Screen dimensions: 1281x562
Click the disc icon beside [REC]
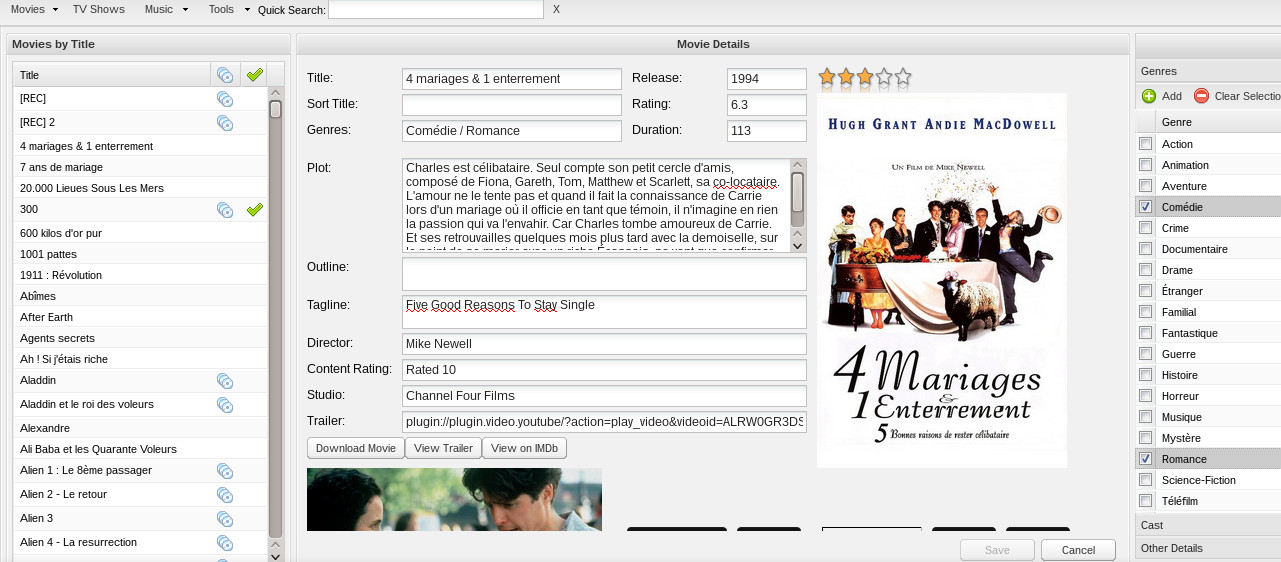(225, 99)
